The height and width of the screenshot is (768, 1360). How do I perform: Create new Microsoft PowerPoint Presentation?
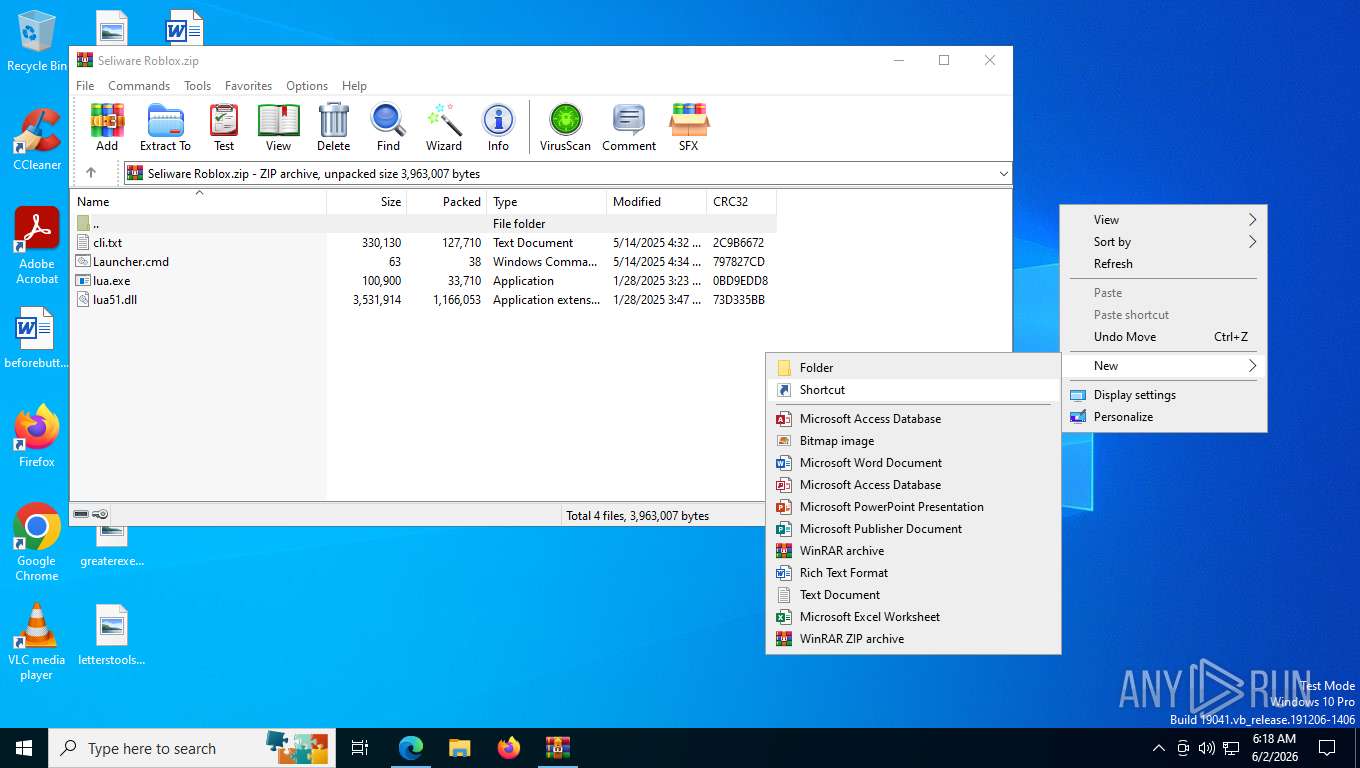[913, 507]
